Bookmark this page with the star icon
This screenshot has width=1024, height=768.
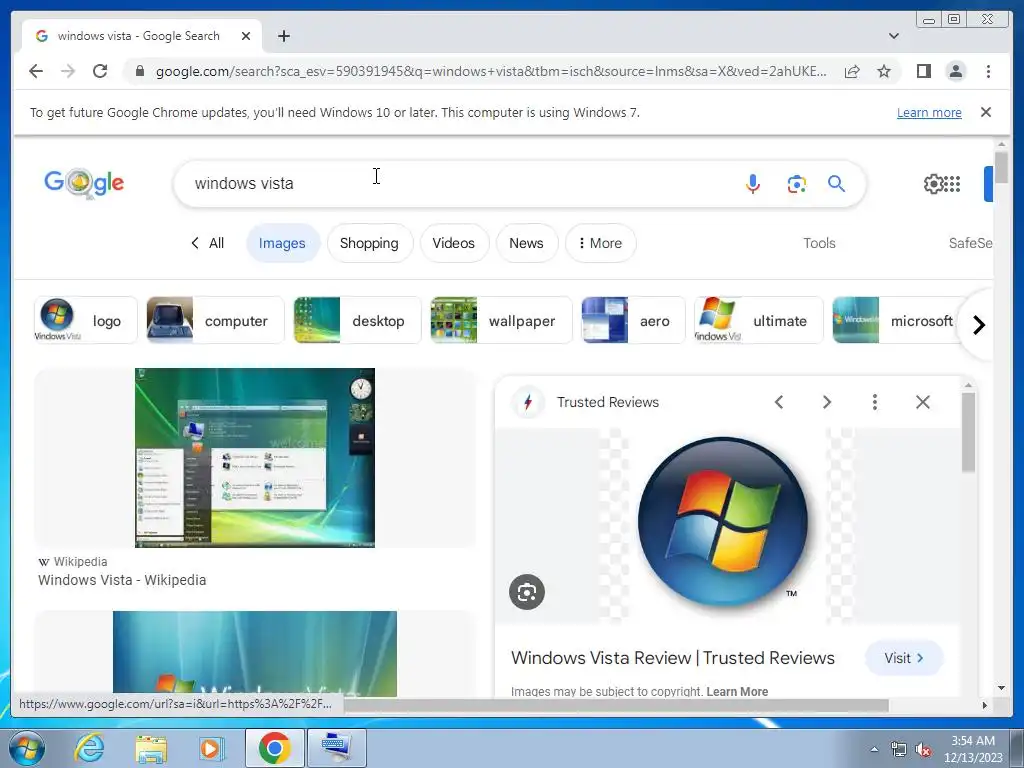(884, 71)
